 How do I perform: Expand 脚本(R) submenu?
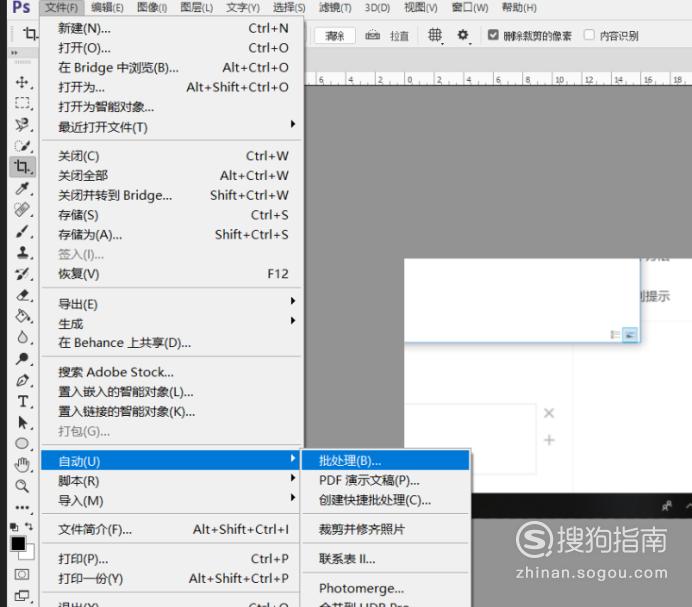tap(293, 478)
